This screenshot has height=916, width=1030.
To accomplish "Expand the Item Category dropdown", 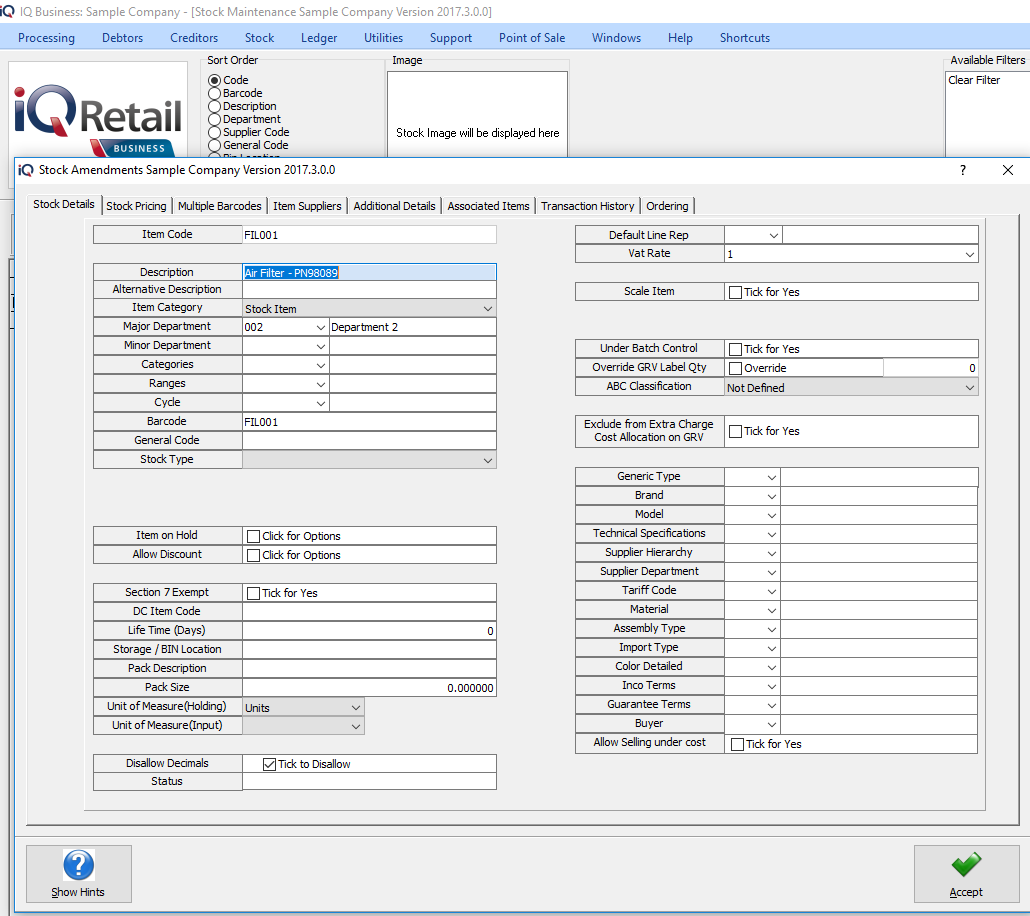I will coord(487,309).
